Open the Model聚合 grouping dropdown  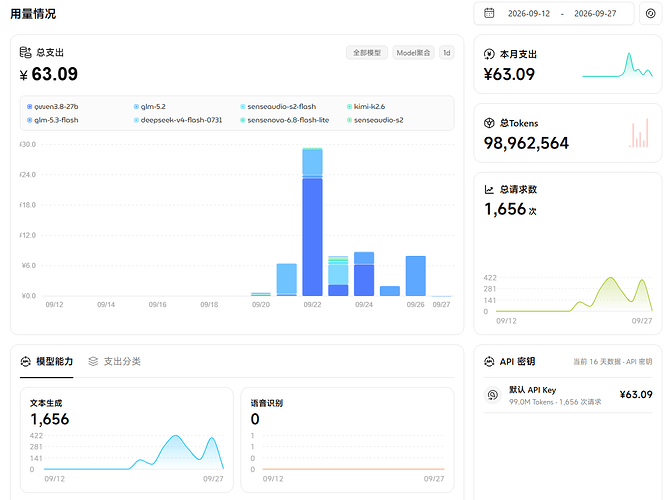pos(413,53)
